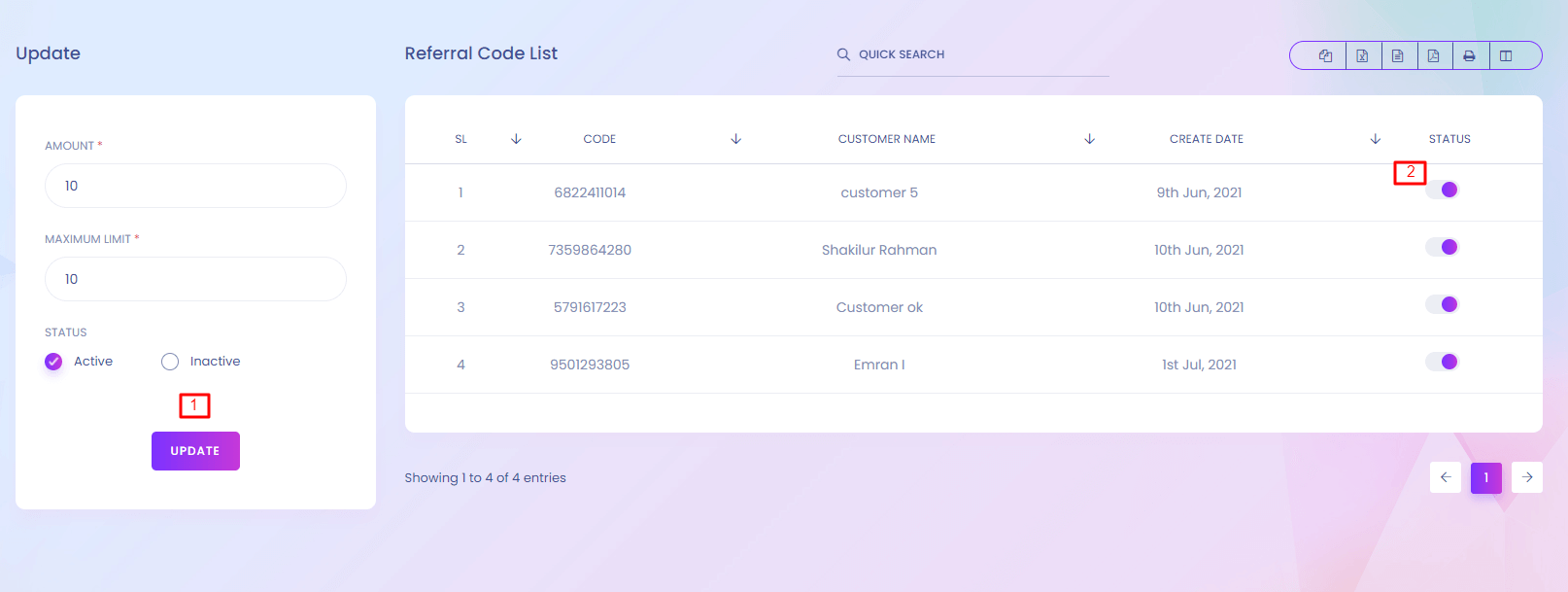
Task: Export the list to Excel
Action: [x=1362, y=55]
